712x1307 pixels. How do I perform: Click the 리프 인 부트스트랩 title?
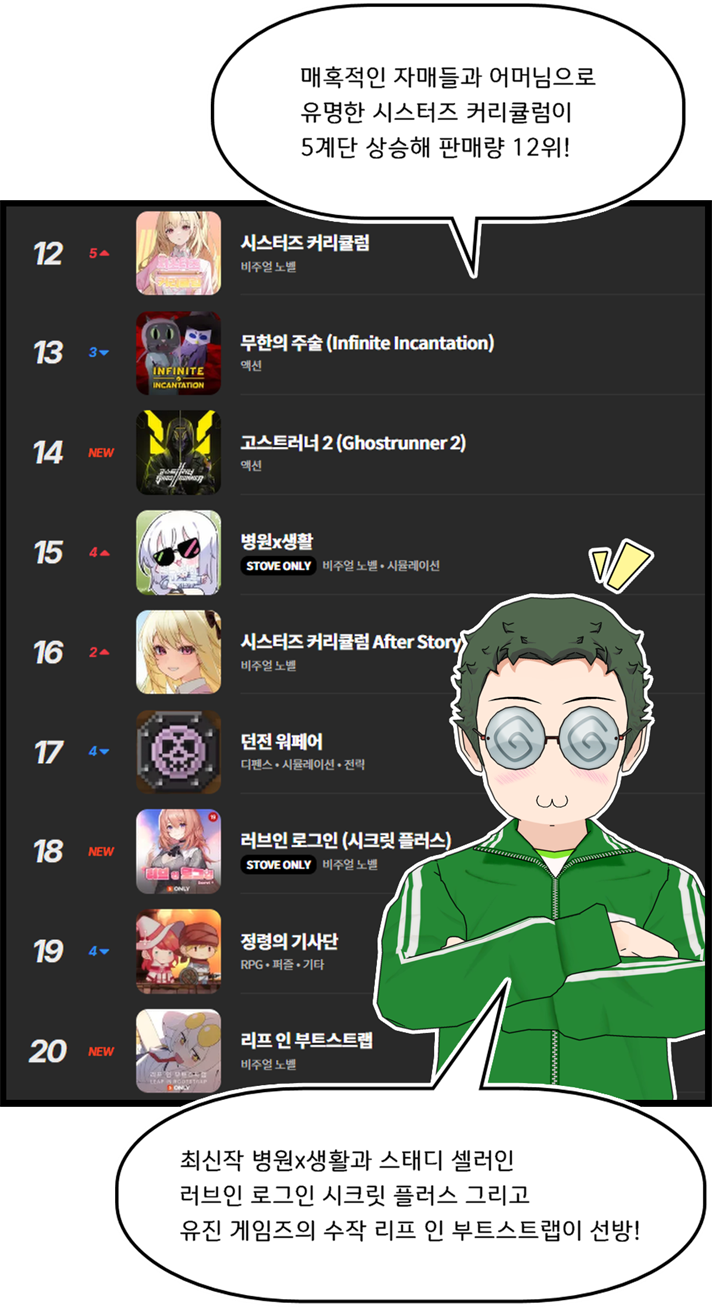306,1041
